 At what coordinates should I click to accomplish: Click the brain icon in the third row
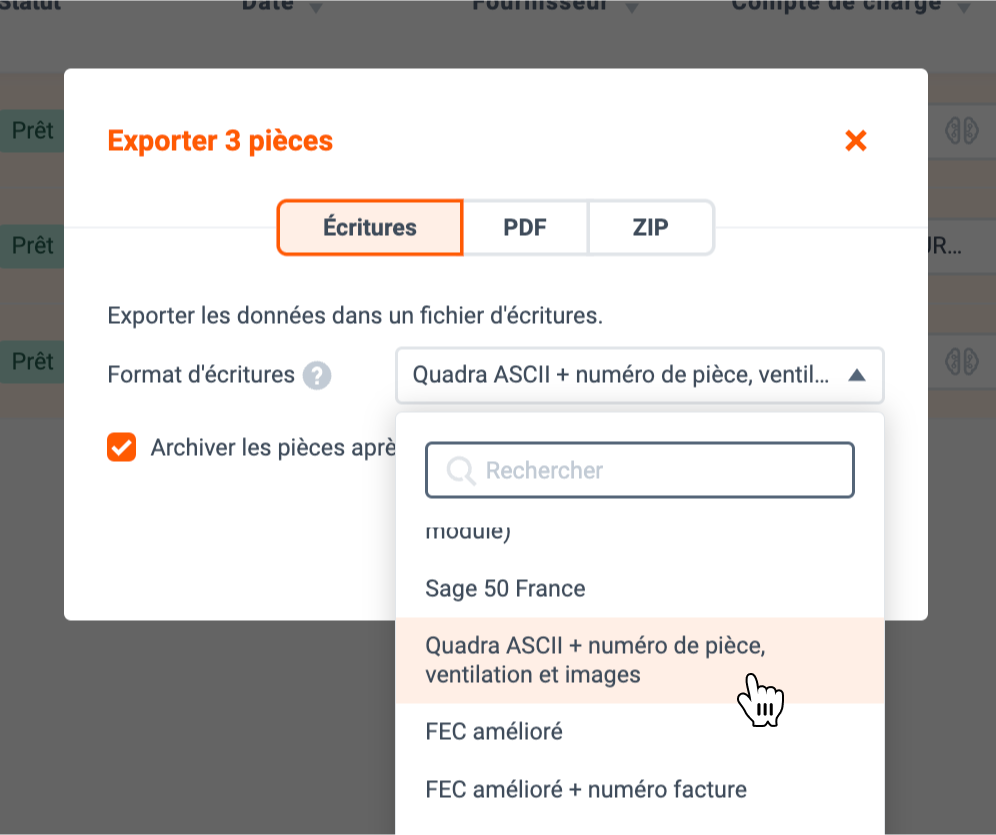click(961, 361)
